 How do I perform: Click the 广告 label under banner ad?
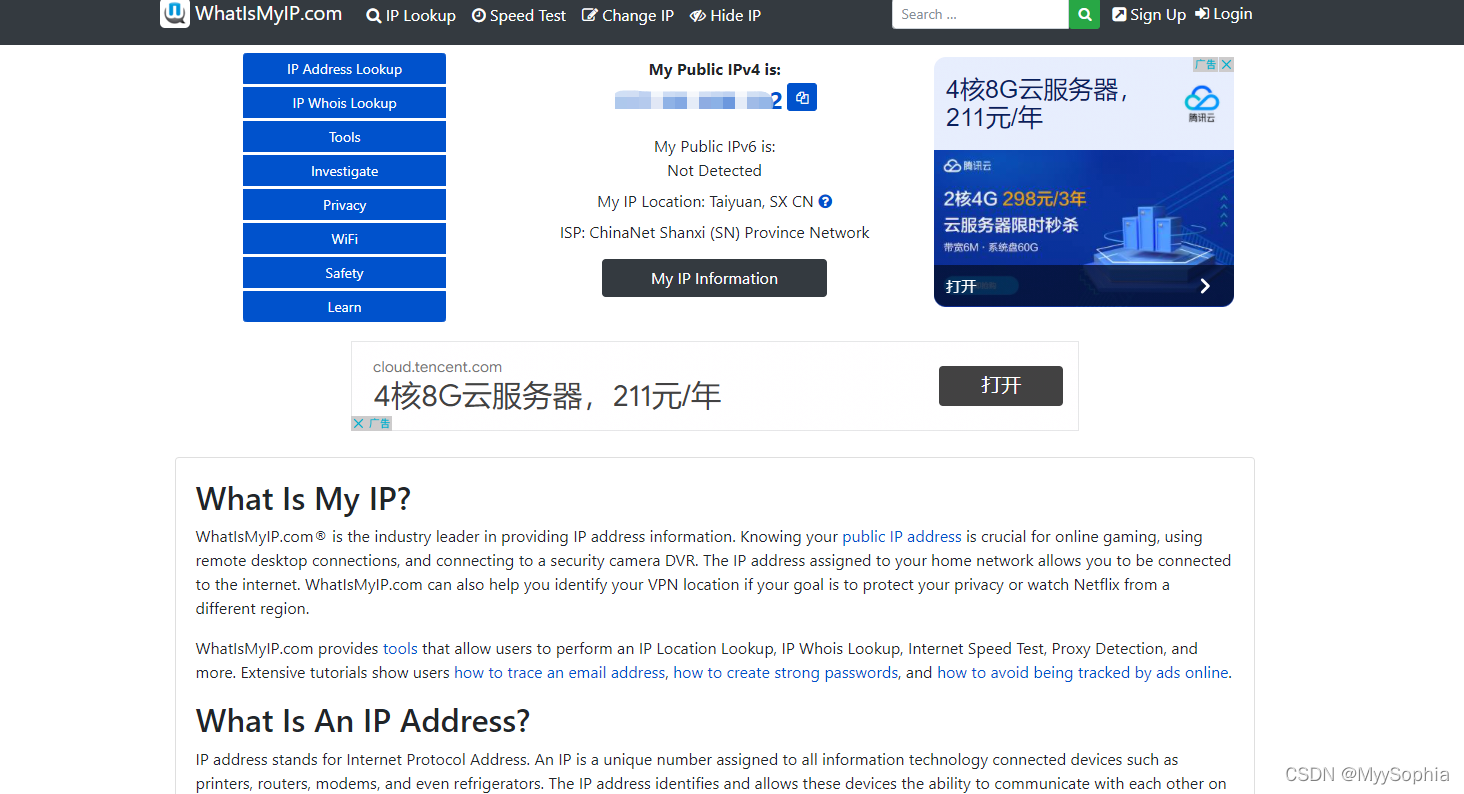pyautogui.click(x=379, y=423)
